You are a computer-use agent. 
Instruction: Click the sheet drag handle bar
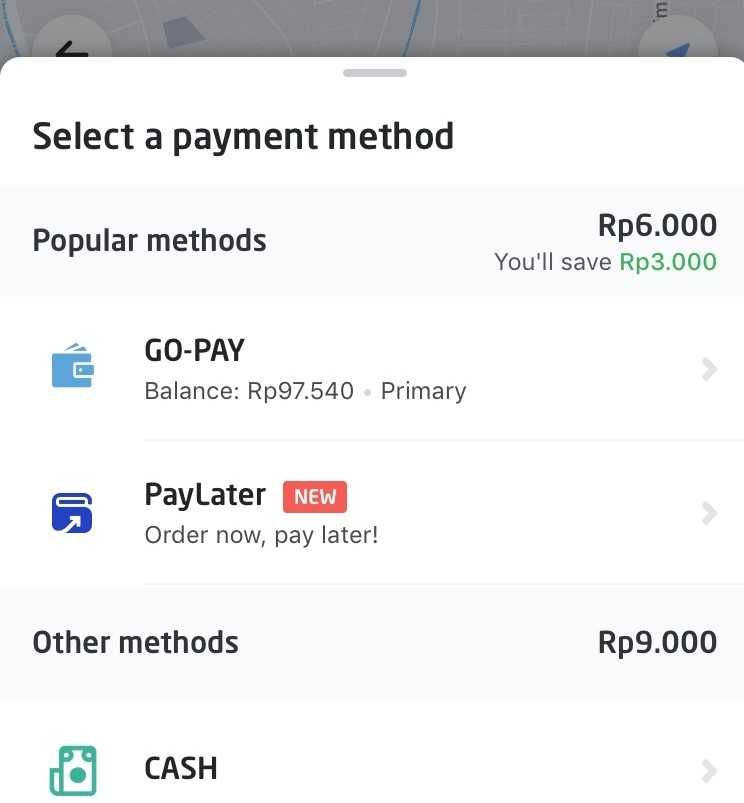click(375, 73)
